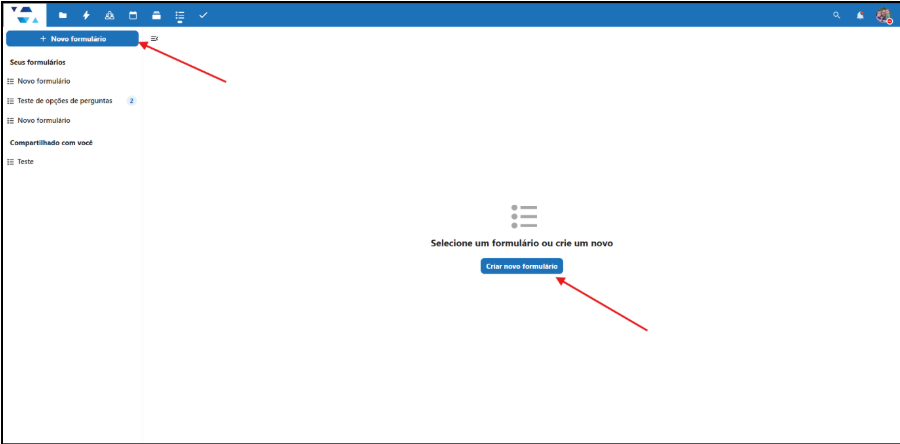Screen dimensions: 900x444
Task: Open the Calendar app icon
Action: (x=132, y=15)
